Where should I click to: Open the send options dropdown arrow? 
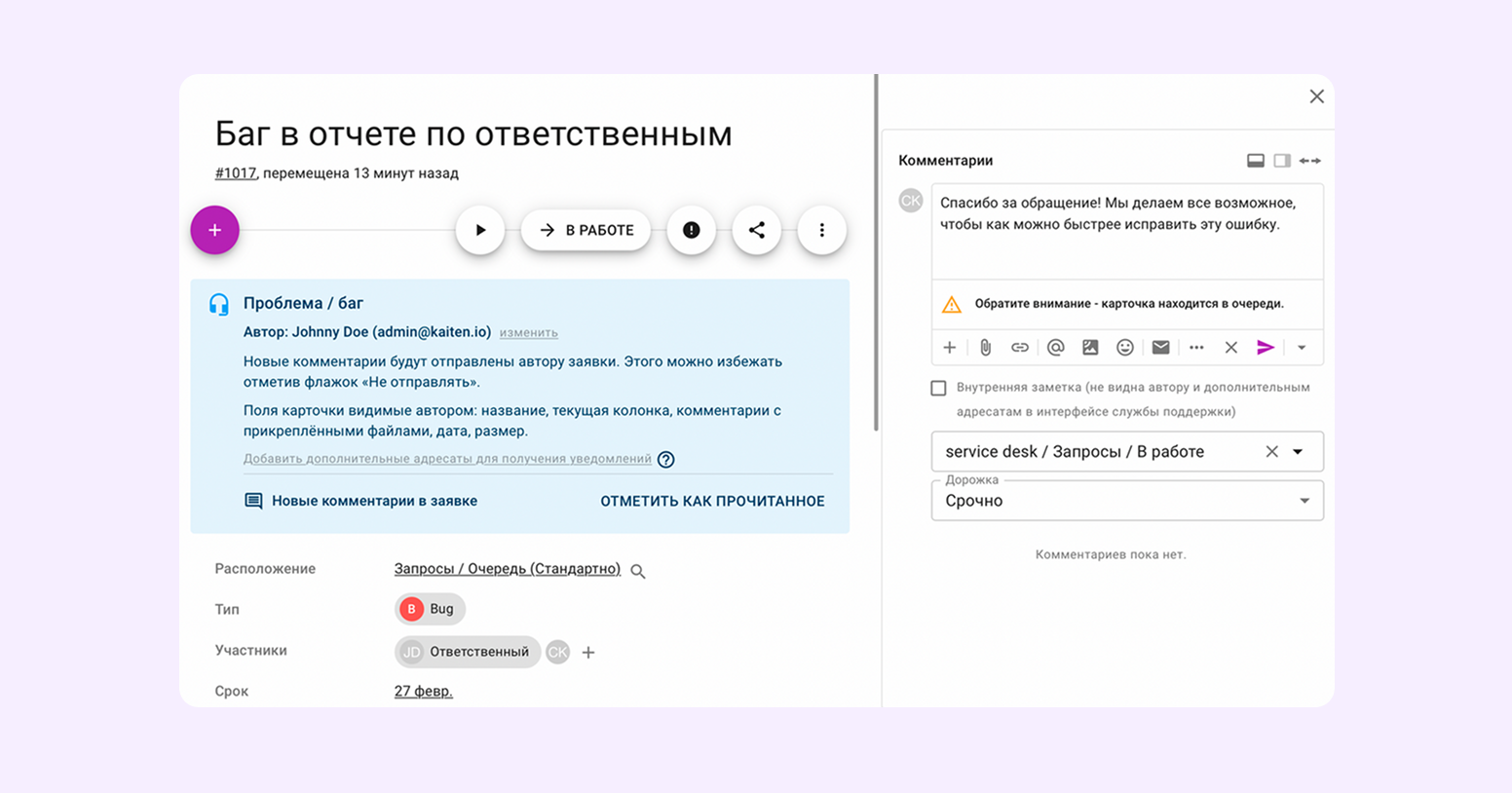pos(1302,348)
